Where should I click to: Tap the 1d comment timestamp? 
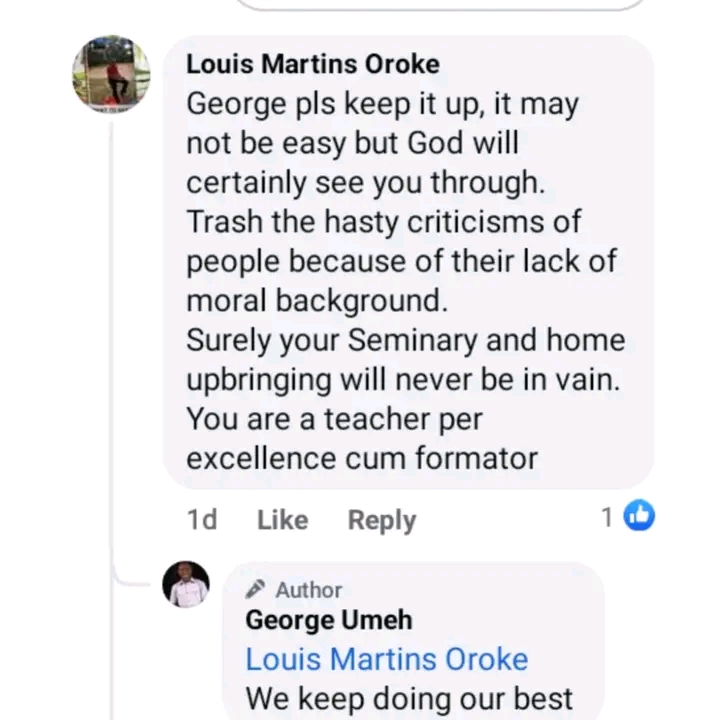[201, 520]
